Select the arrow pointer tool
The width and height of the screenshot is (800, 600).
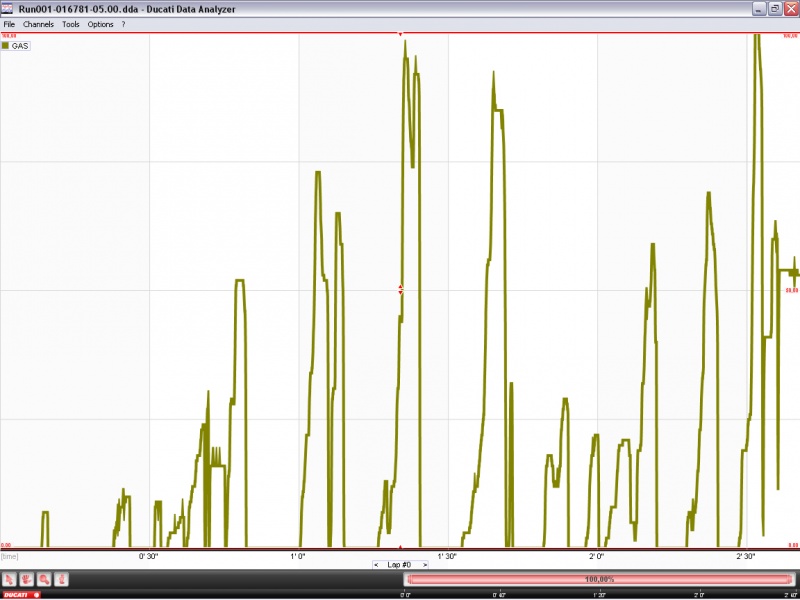(x=9, y=579)
